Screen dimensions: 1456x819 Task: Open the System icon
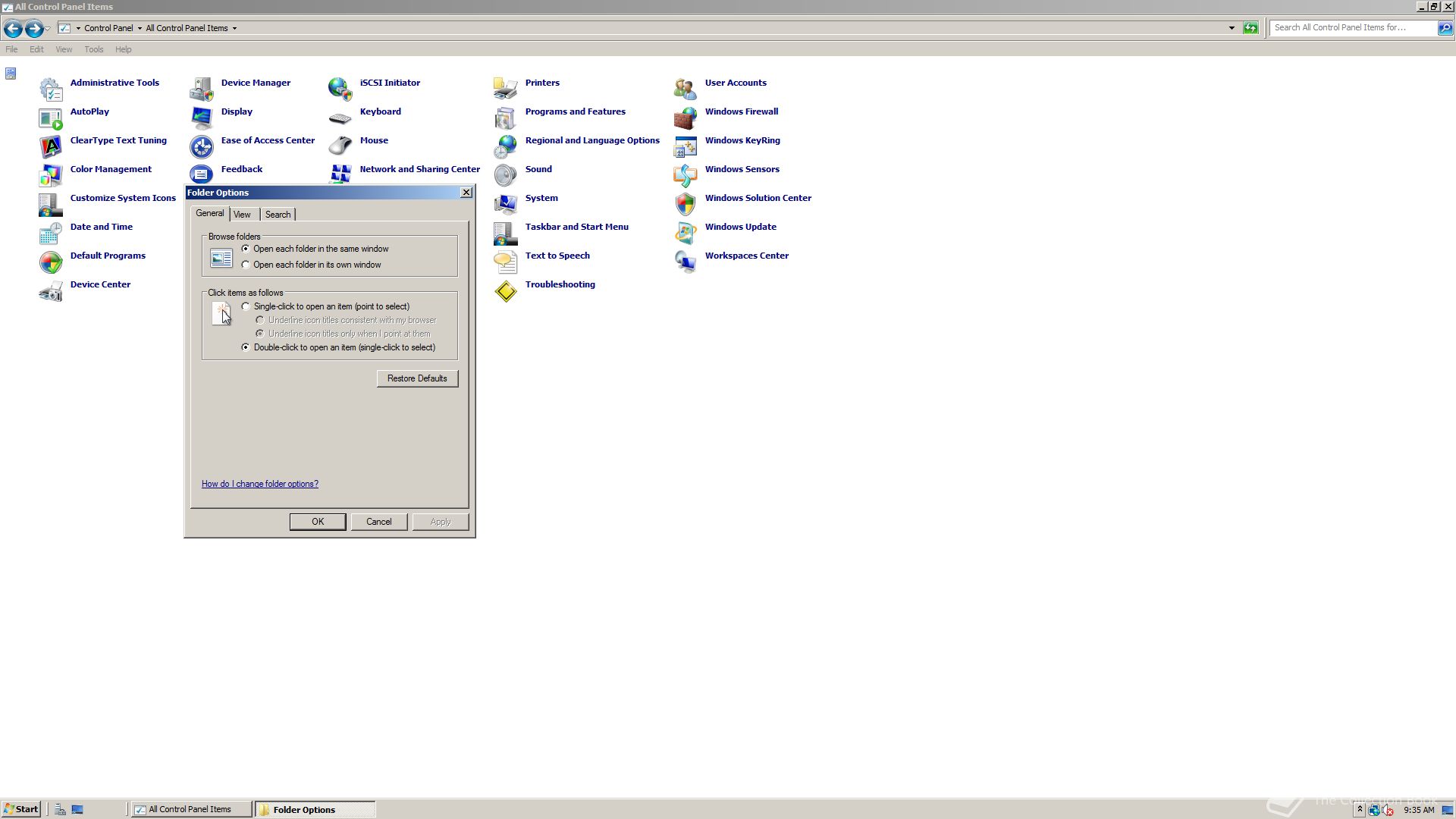point(506,205)
